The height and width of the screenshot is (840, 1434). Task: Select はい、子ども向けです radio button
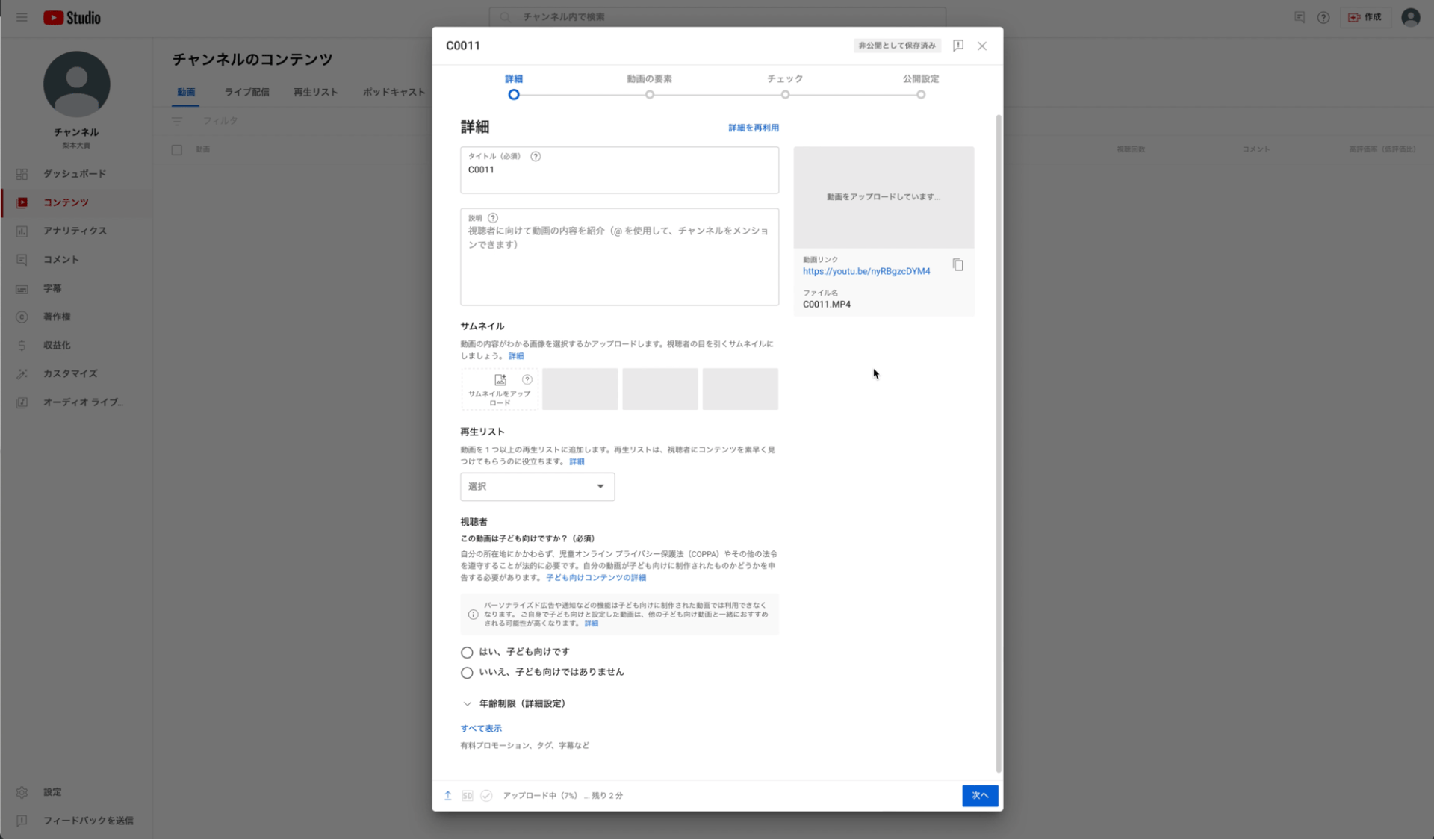(467, 653)
